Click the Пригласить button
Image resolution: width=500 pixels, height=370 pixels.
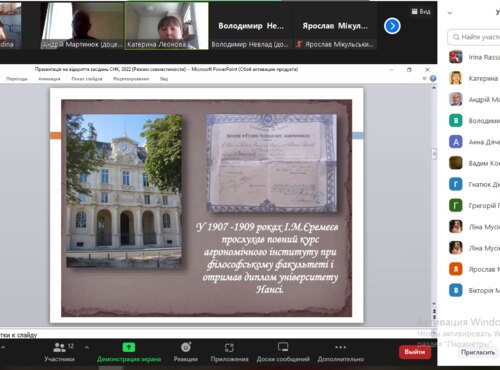coord(478,352)
